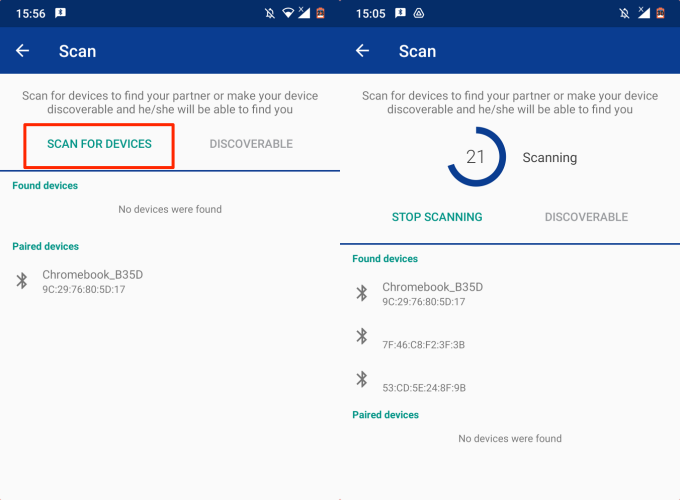The width and height of the screenshot is (680, 500).
Task: Tap the back arrow in left Scan screen
Action: tap(23, 51)
